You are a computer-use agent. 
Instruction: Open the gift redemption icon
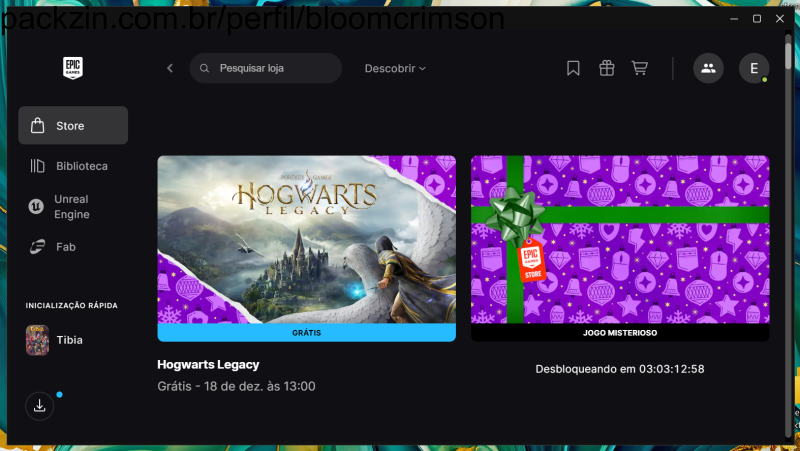tap(606, 68)
